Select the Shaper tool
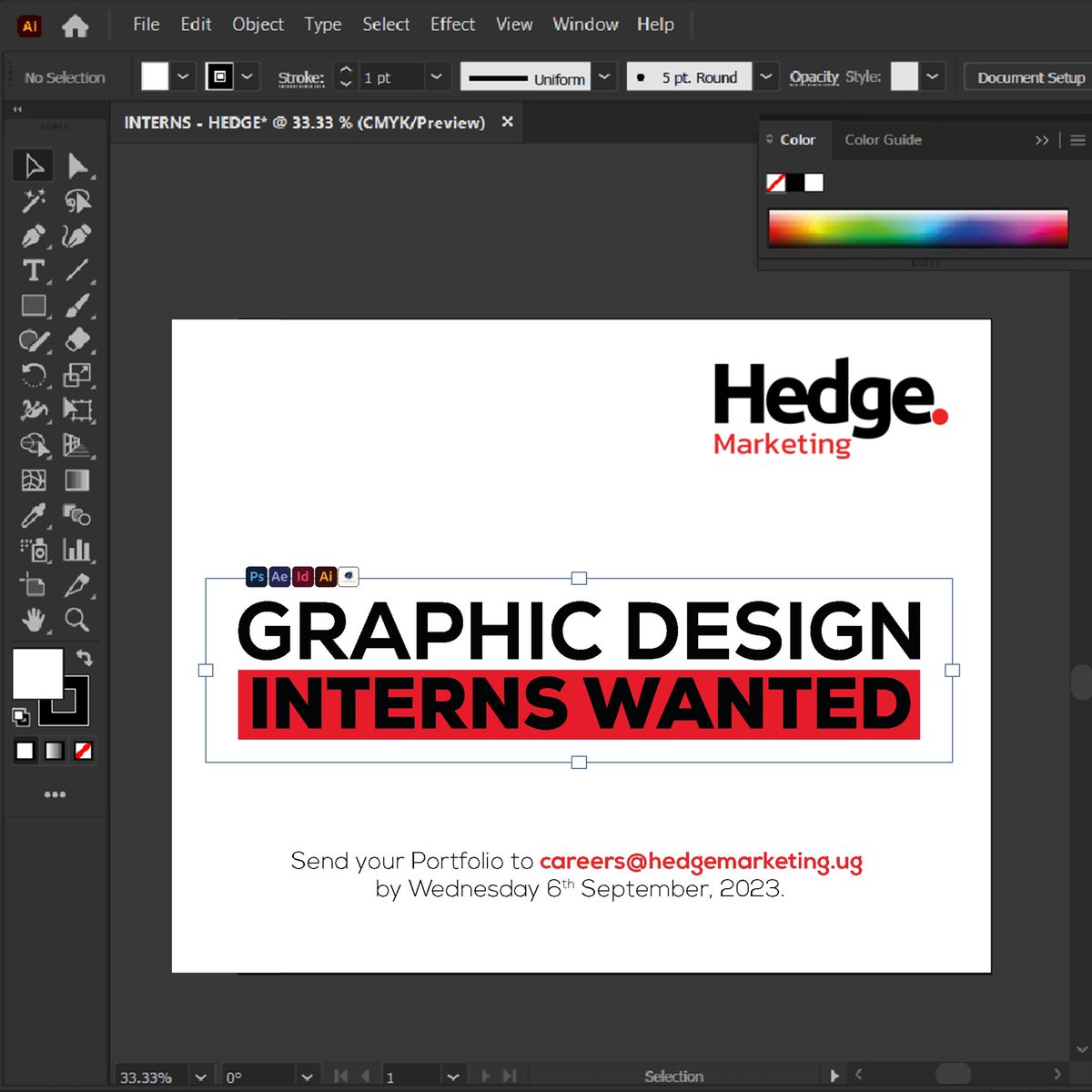Viewport: 1092px width, 1092px height. coord(34,340)
